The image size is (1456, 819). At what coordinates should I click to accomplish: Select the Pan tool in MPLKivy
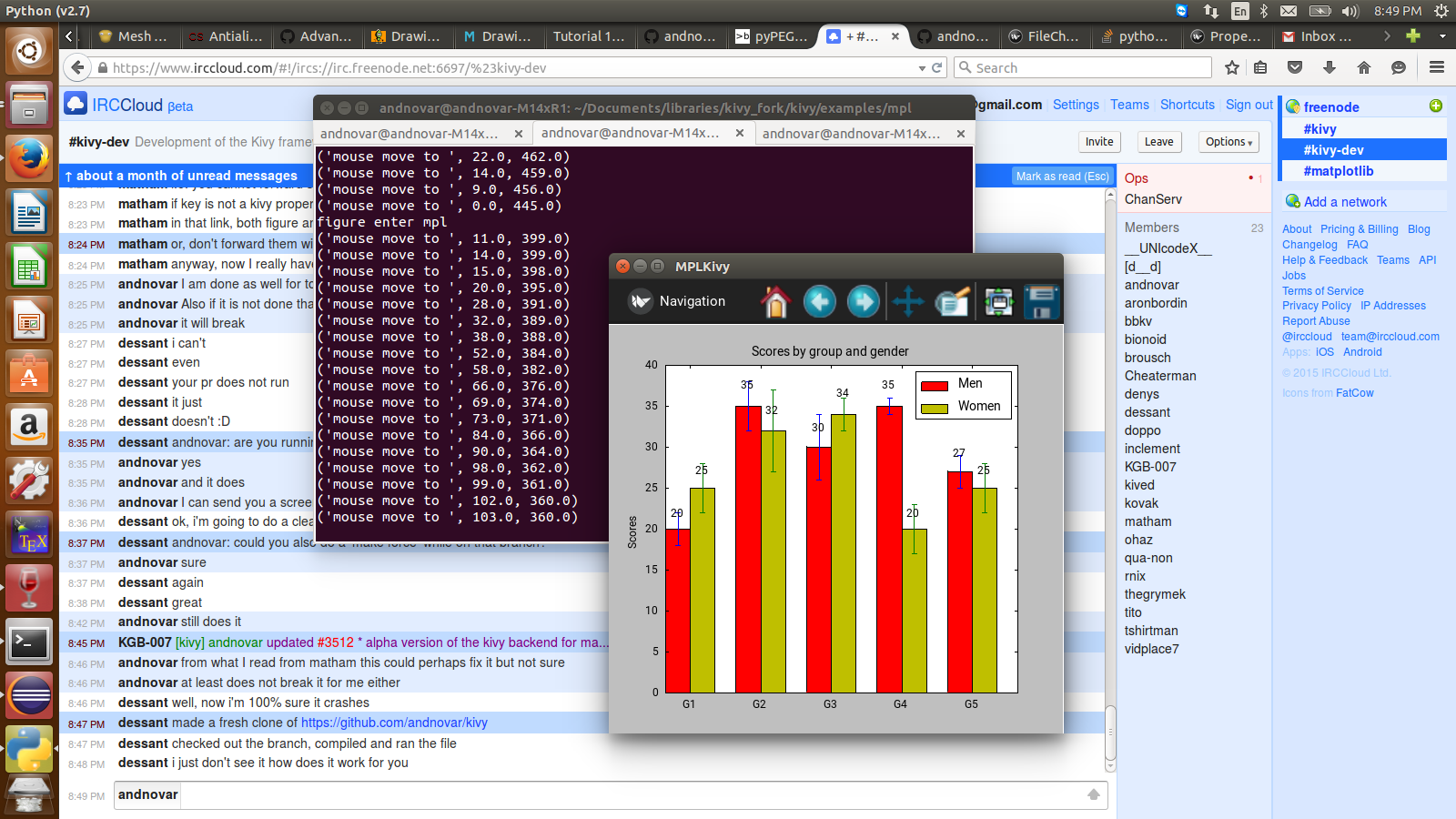908,301
